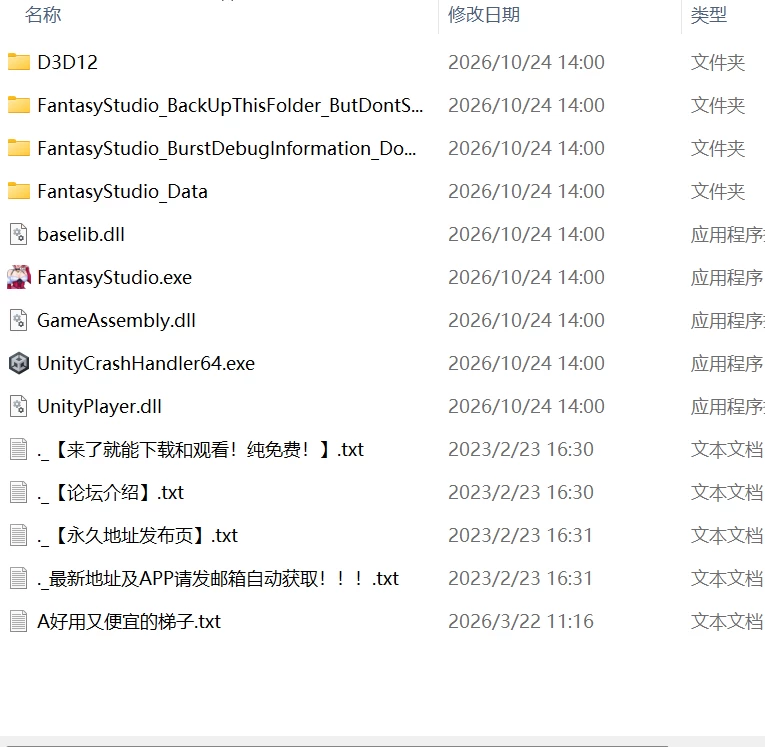765x747 pixels.
Task: Select the A好用又便宜的梯子.txt file name
Action: [x=129, y=621]
